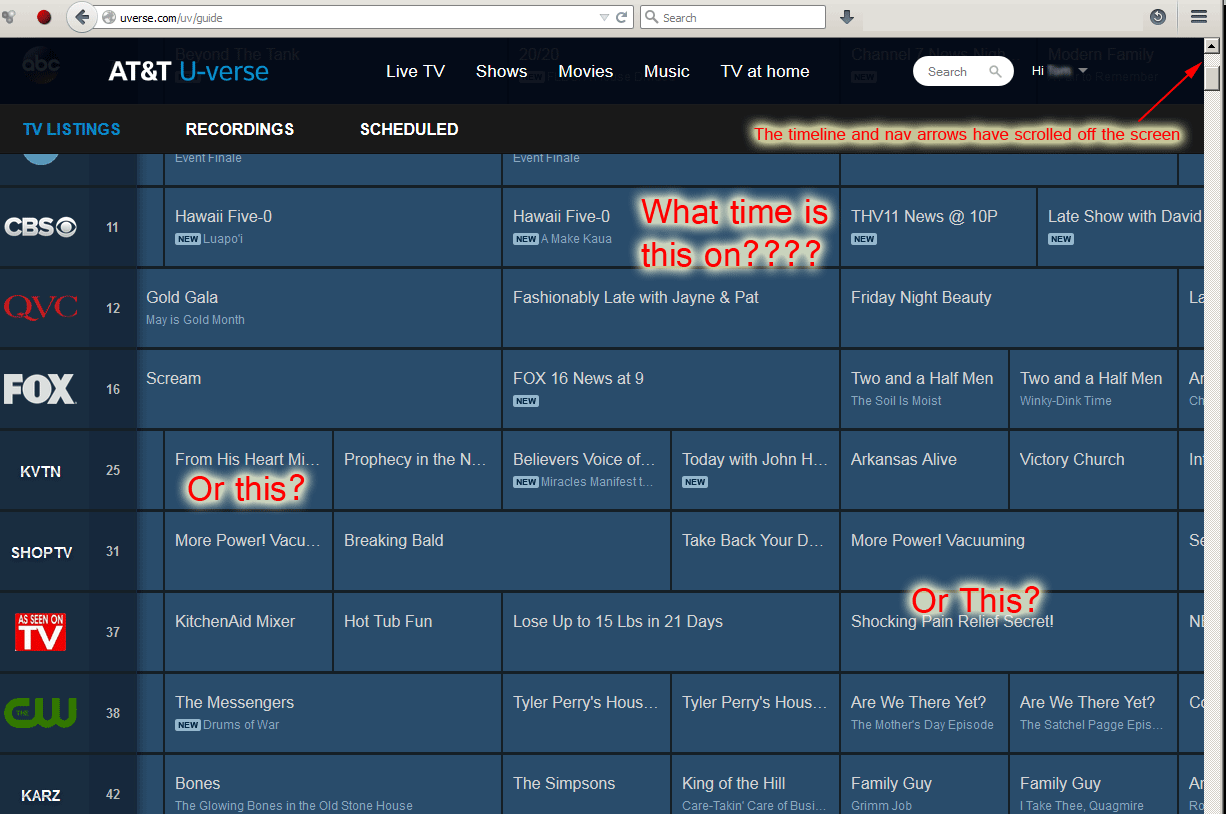The height and width of the screenshot is (814, 1226).
Task: Select the FOX channel logo
Action: tap(40, 389)
